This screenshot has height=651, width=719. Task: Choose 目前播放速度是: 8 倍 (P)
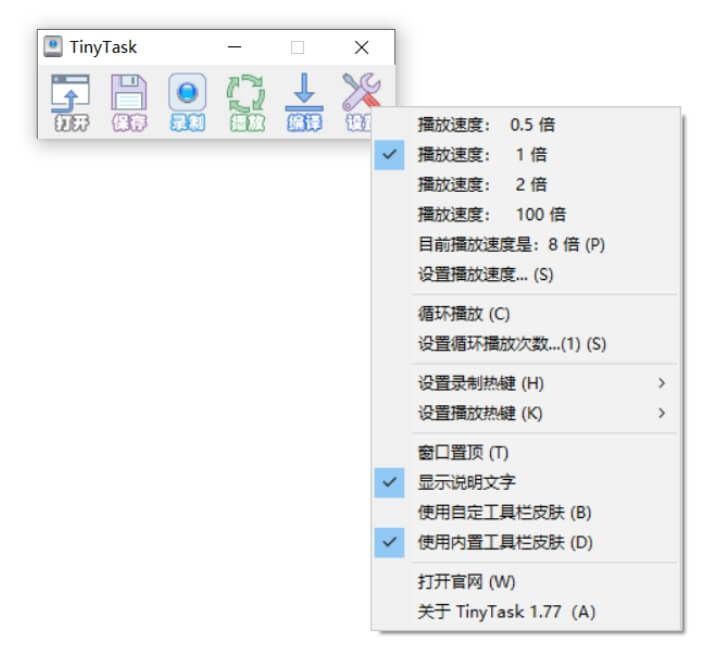pyautogui.click(x=526, y=244)
